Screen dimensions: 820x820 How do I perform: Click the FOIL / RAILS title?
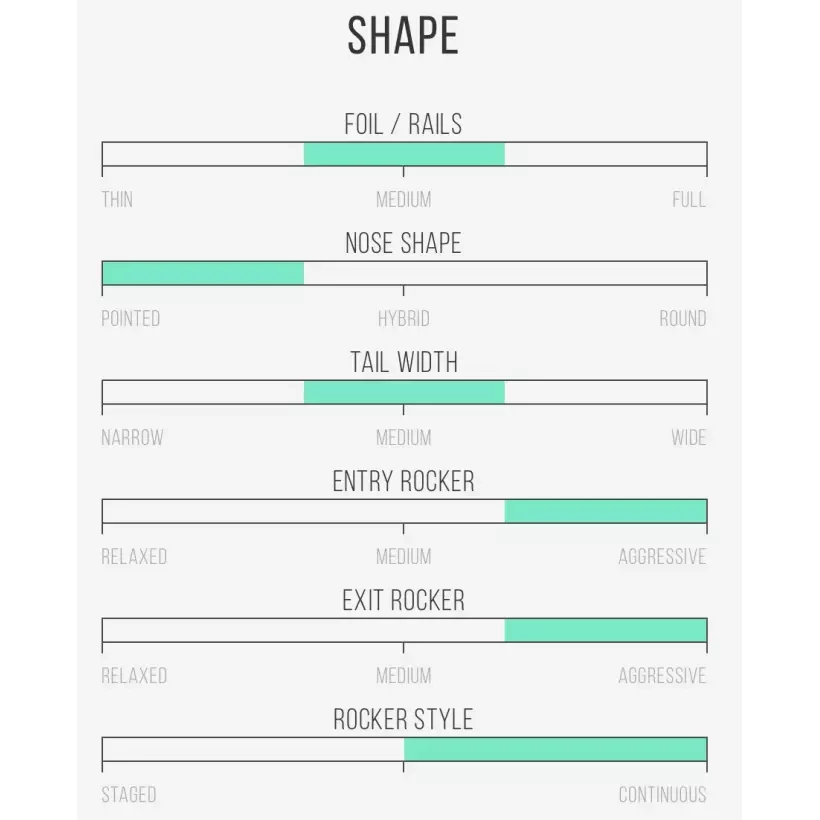tap(403, 124)
